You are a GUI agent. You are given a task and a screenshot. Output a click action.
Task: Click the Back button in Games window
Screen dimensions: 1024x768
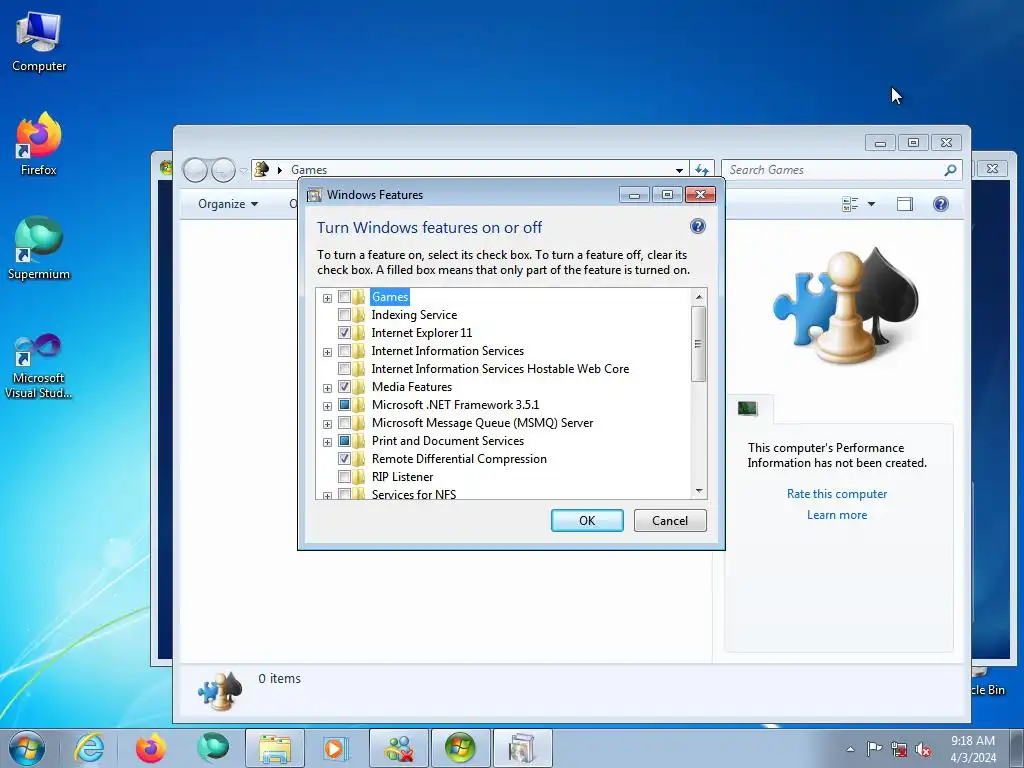tap(195, 170)
